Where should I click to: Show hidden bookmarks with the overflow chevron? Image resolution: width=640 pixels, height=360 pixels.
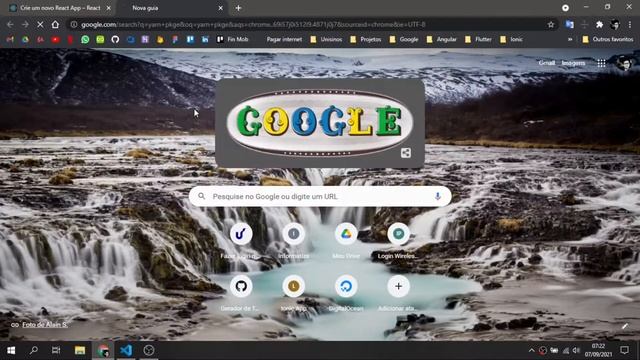point(570,40)
